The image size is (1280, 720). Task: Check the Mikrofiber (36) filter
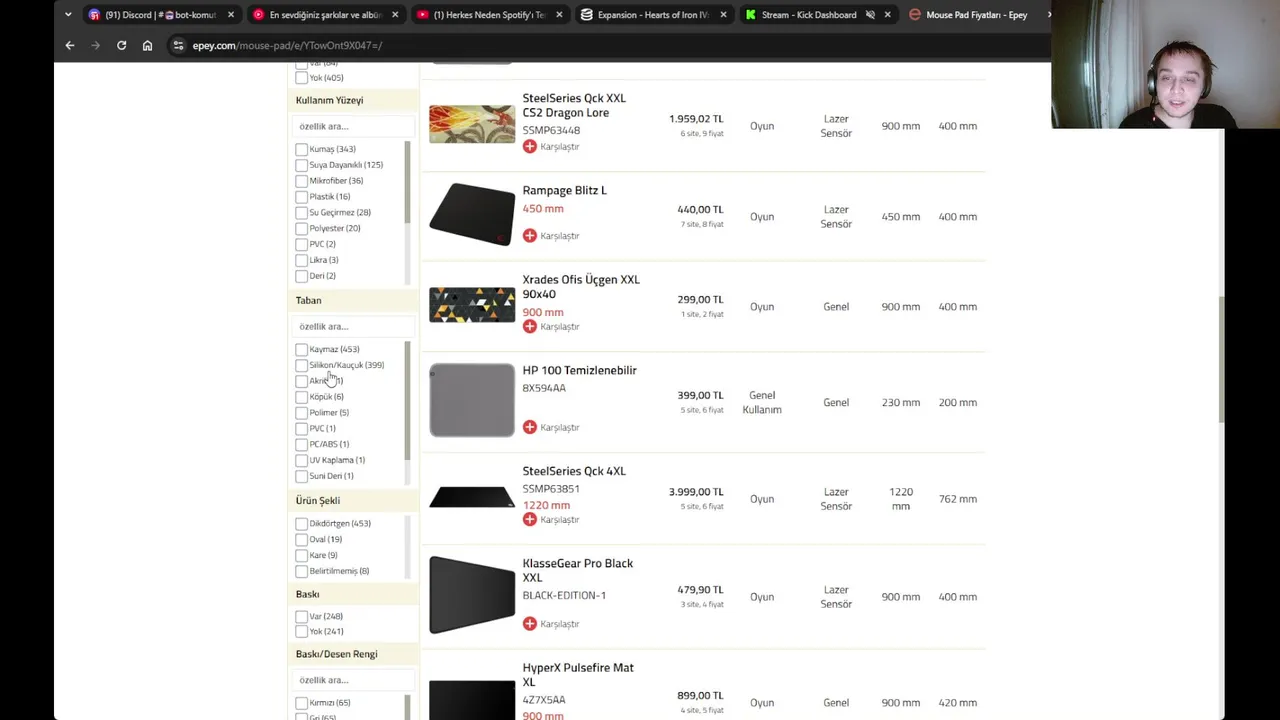pos(301,181)
